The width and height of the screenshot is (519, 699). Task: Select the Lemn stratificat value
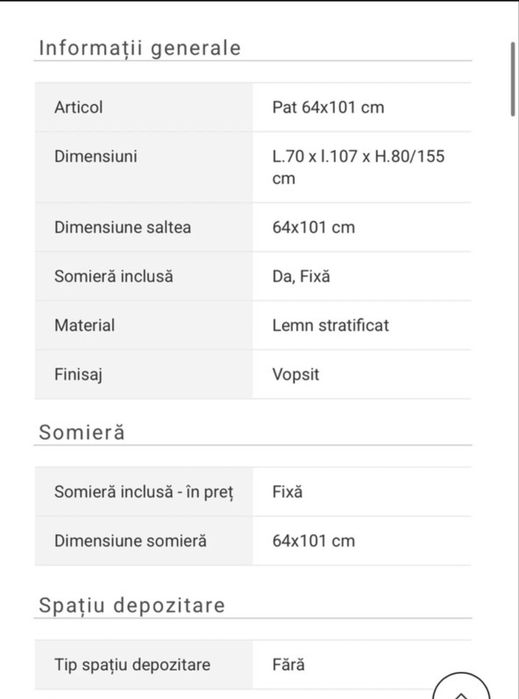(x=330, y=325)
